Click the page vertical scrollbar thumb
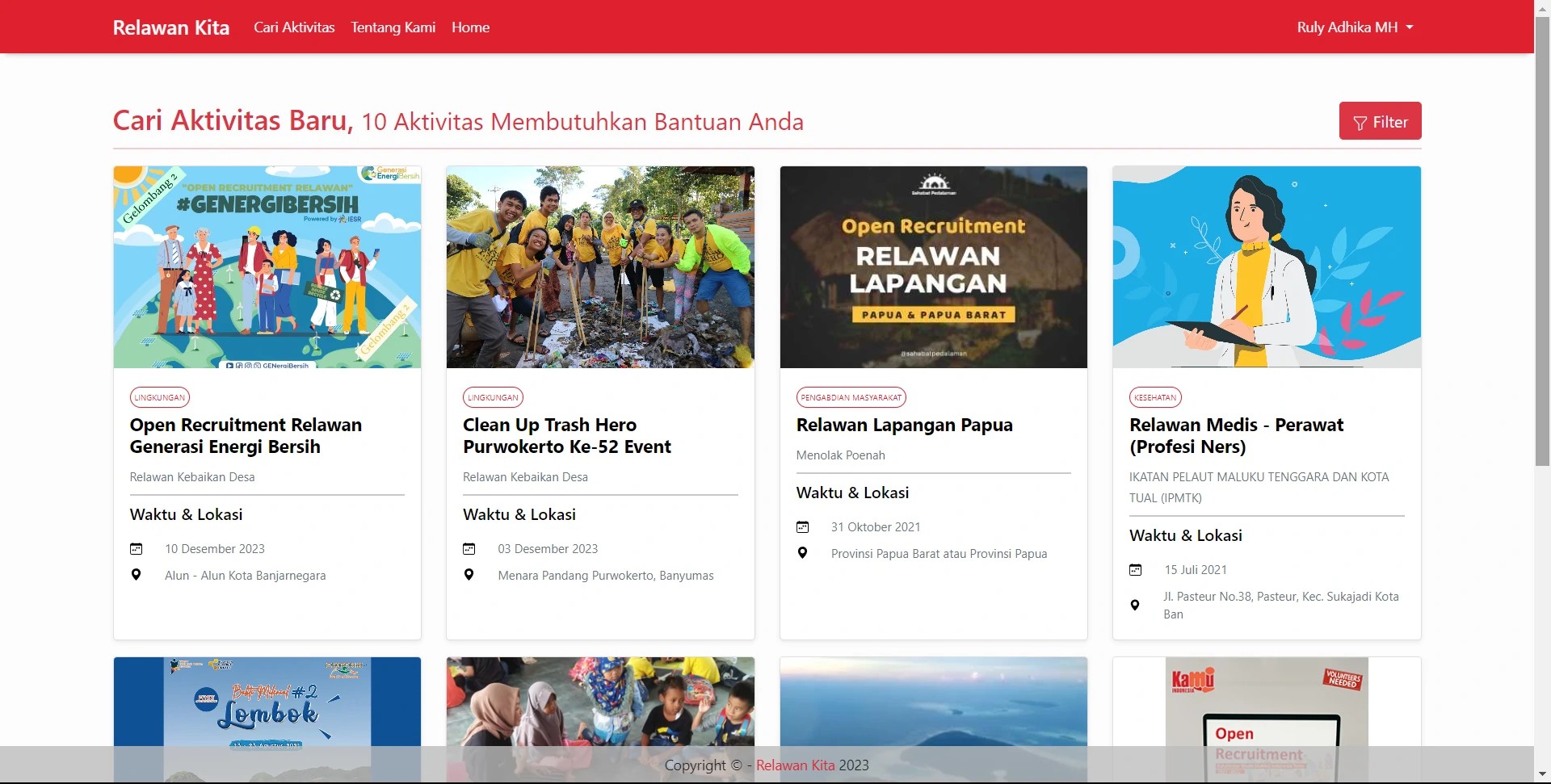This screenshot has height=784, width=1551. pyautogui.click(x=1542, y=241)
